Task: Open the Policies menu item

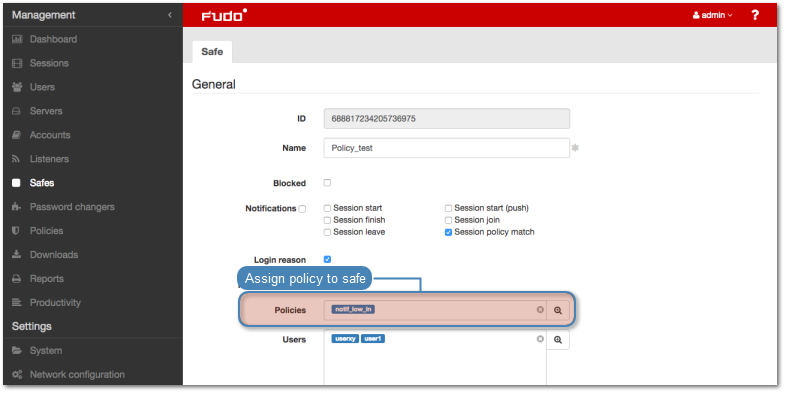Action: [47, 231]
